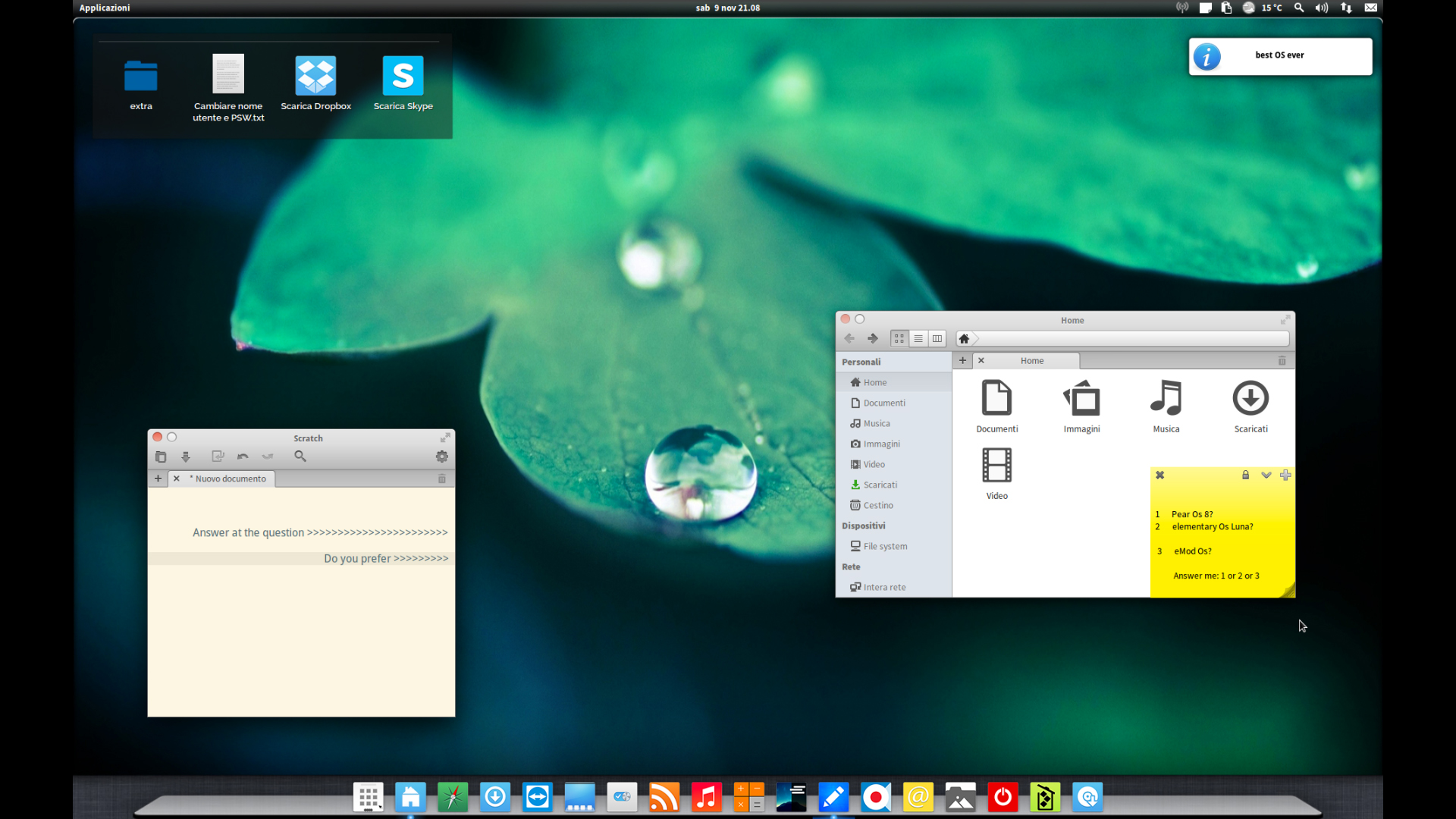This screenshot has width=1456, height=819.
Task: Select the Home tab in file manager
Action: (x=1032, y=361)
